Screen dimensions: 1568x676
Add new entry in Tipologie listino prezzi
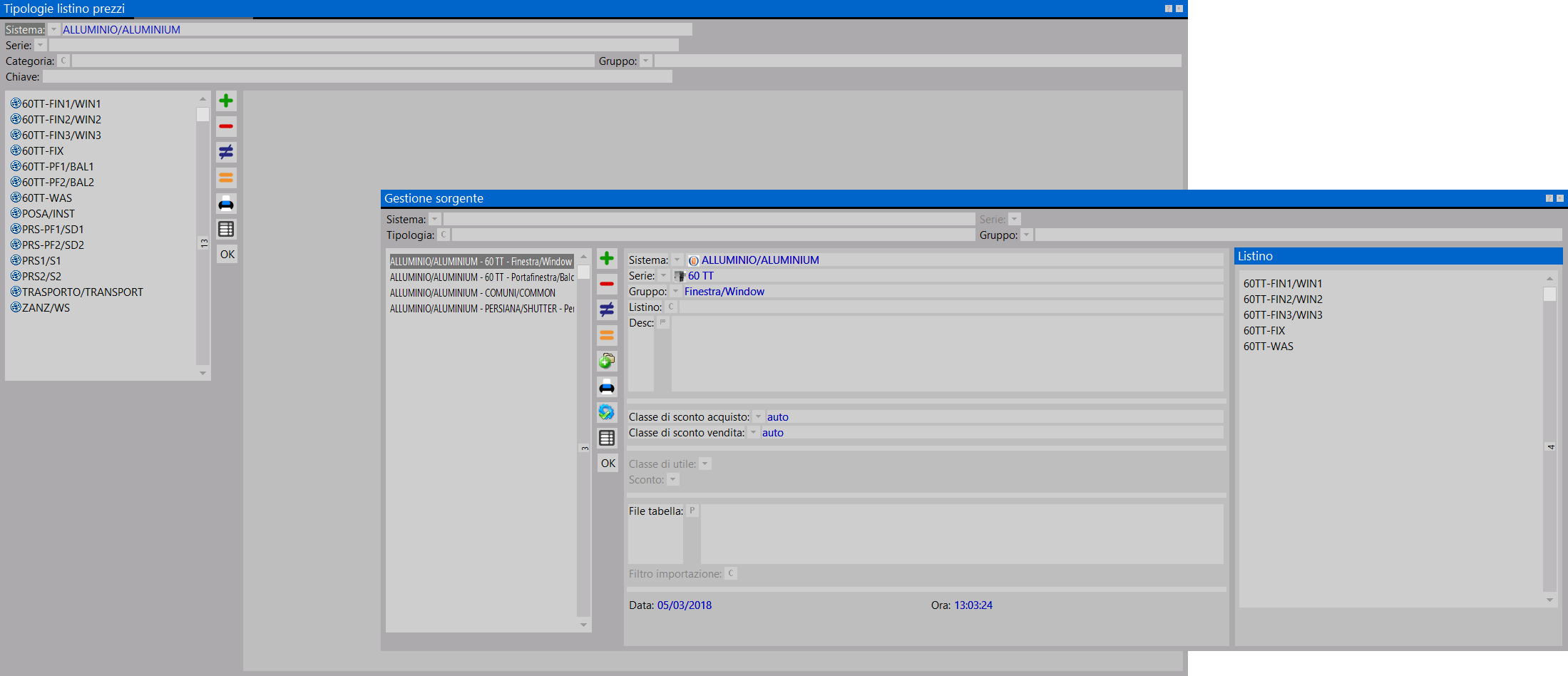[x=226, y=101]
